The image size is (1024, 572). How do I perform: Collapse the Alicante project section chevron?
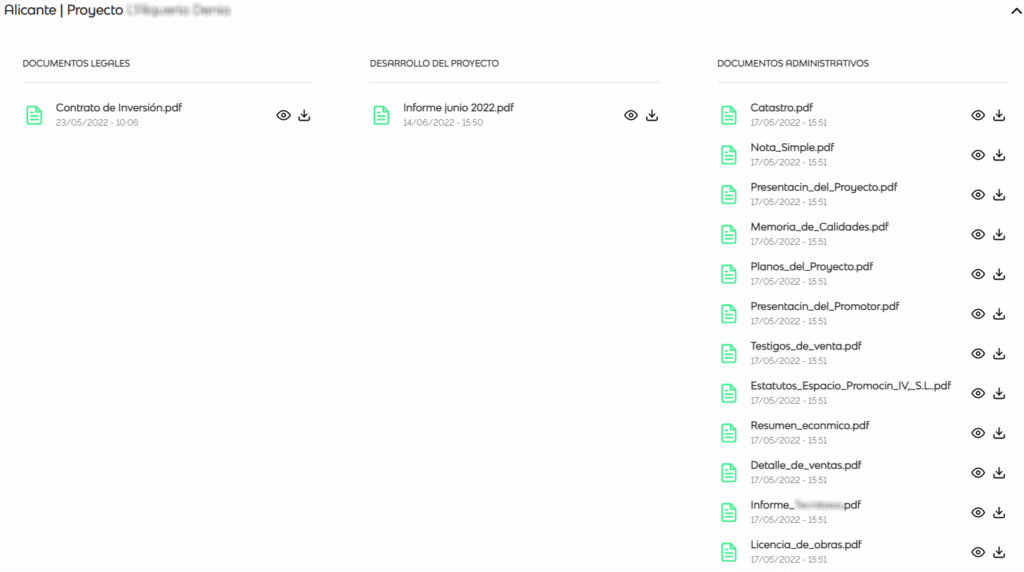pos(1015,10)
